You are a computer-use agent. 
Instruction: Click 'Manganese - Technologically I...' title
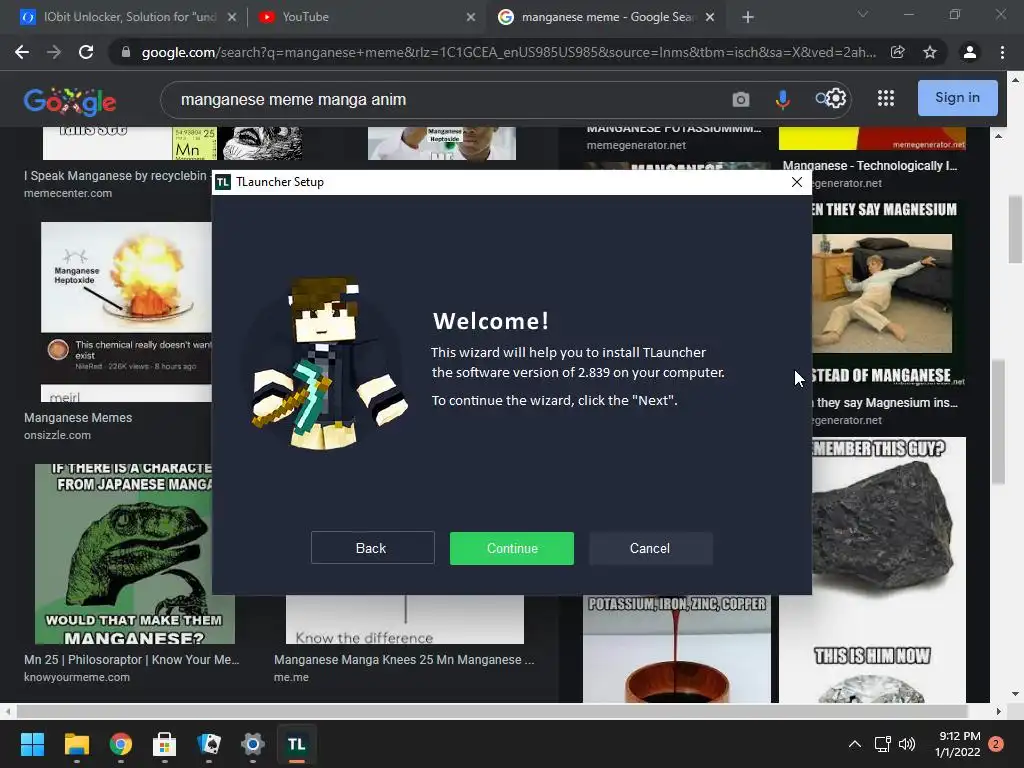(x=870, y=166)
